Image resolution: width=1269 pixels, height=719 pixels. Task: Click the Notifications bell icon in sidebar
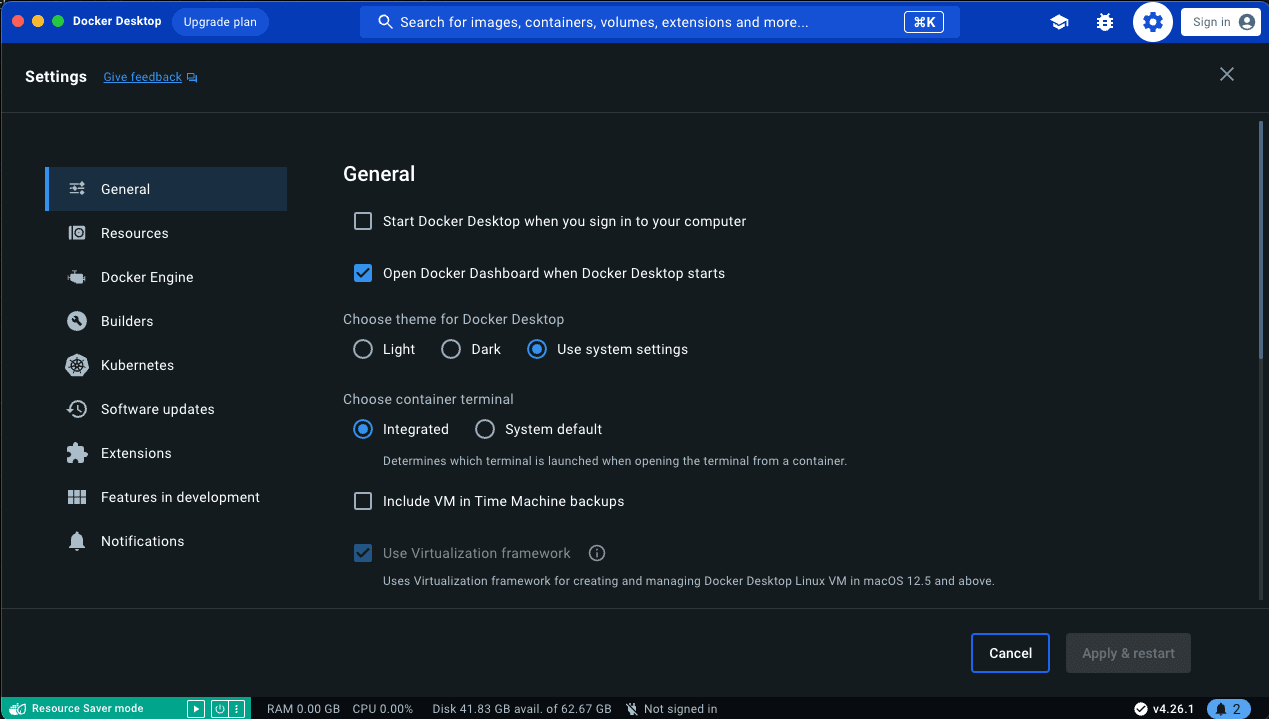pos(77,541)
